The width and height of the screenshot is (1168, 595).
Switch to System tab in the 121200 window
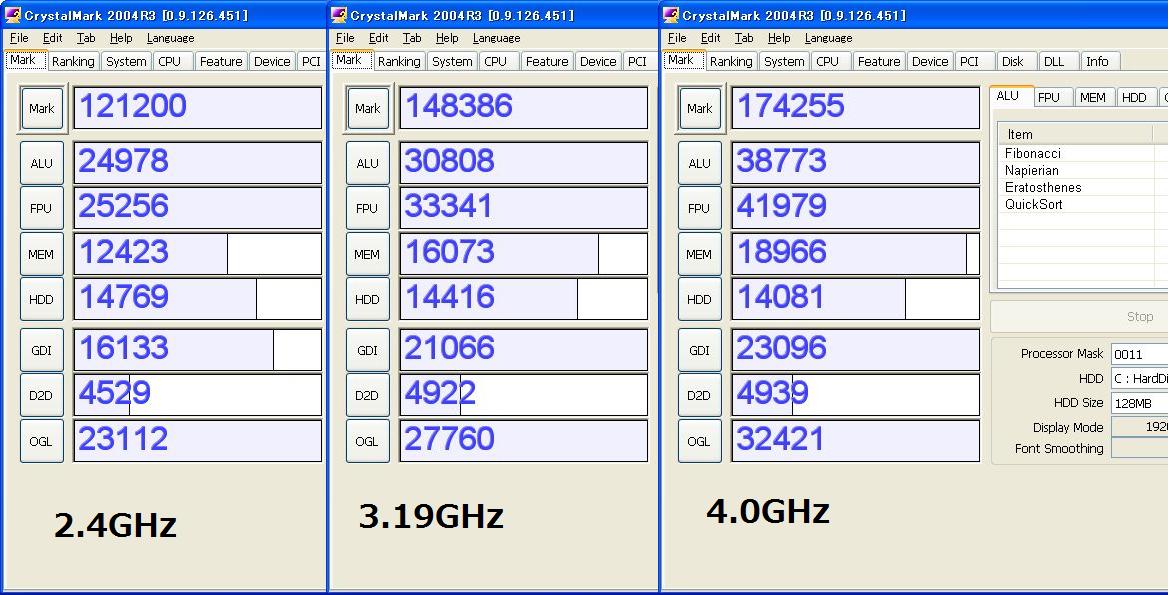[126, 62]
